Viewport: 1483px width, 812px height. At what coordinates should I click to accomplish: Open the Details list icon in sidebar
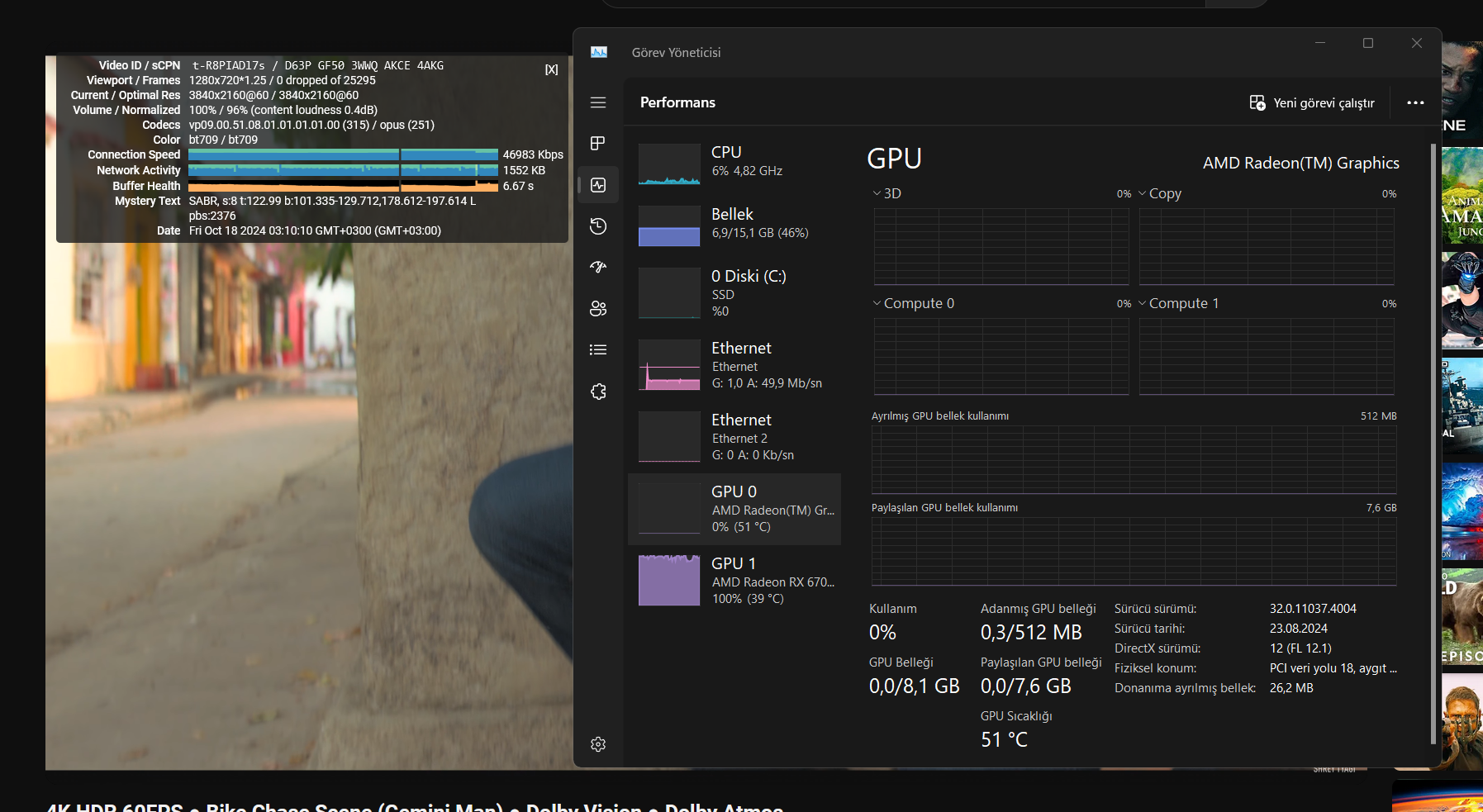point(598,349)
